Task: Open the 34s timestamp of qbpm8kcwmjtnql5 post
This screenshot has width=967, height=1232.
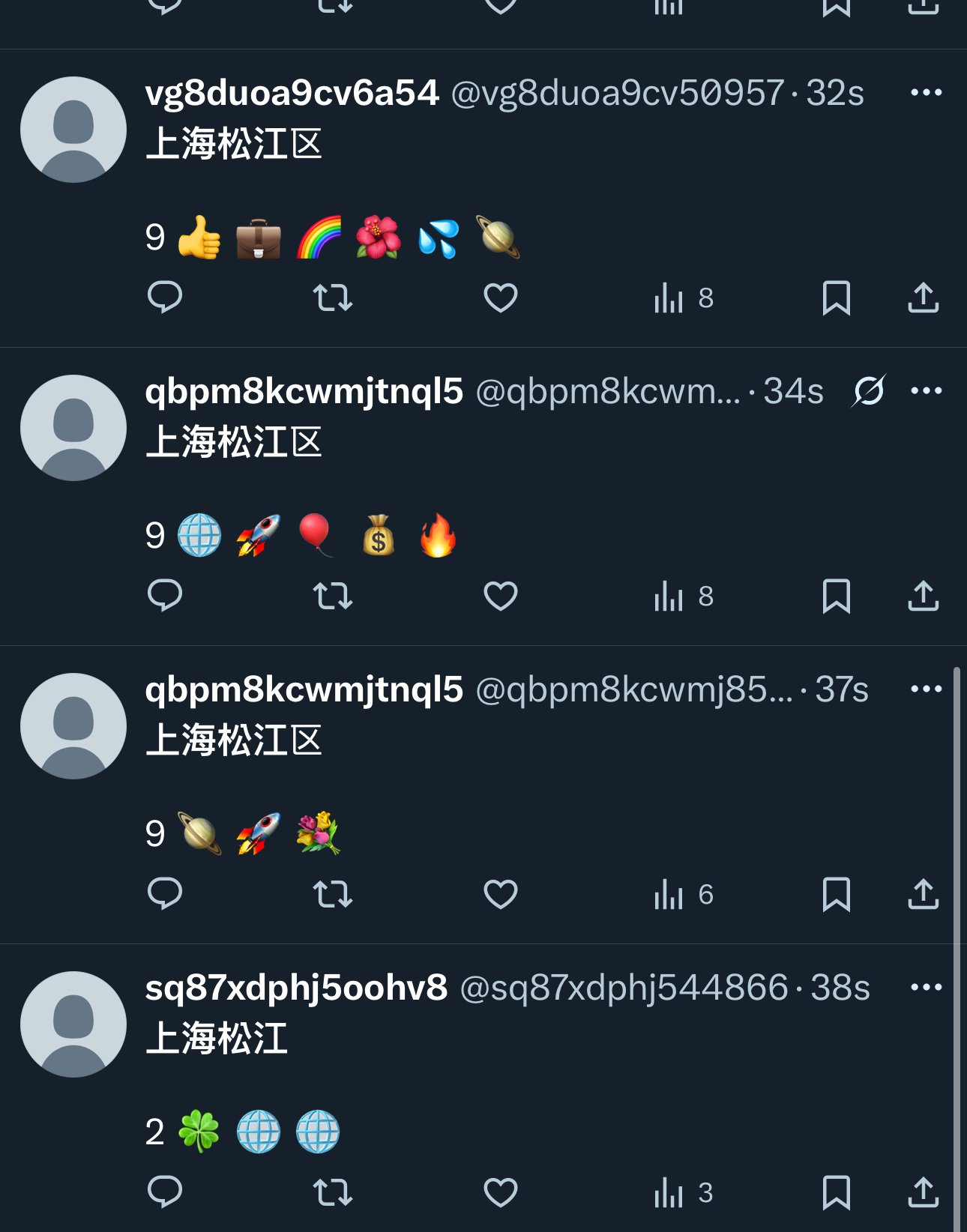Action: (x=793, y=391)
